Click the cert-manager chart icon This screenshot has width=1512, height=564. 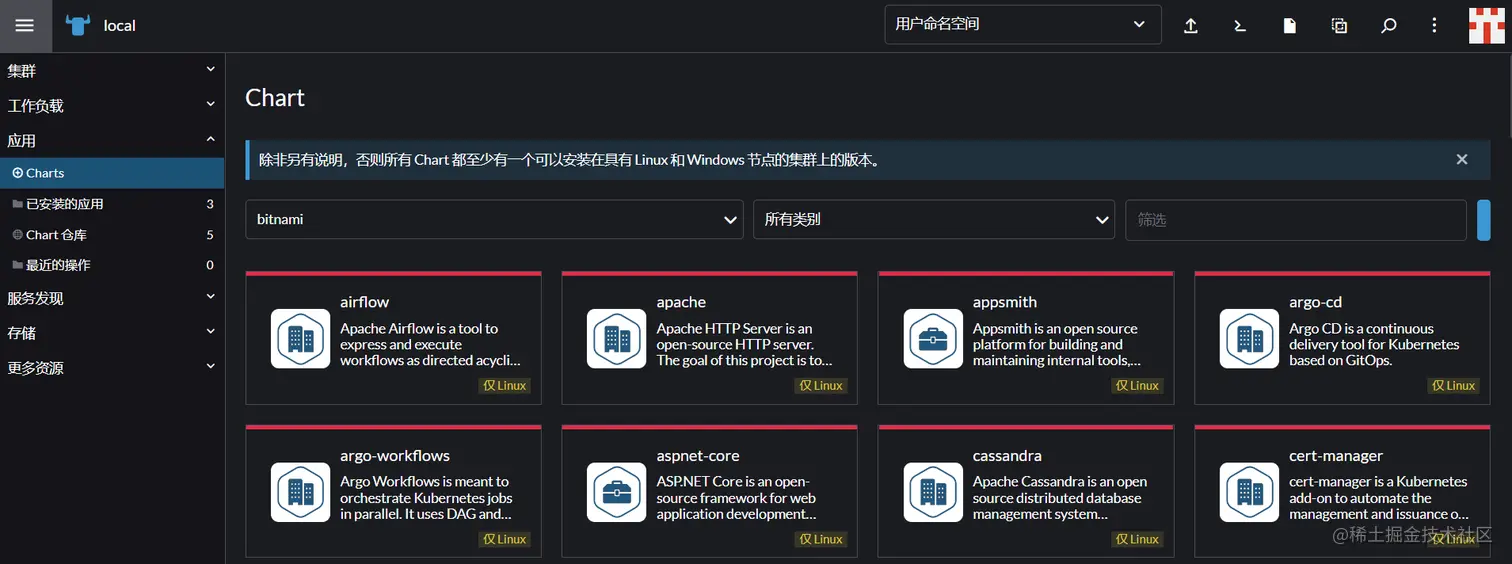tap(1249, 492)
